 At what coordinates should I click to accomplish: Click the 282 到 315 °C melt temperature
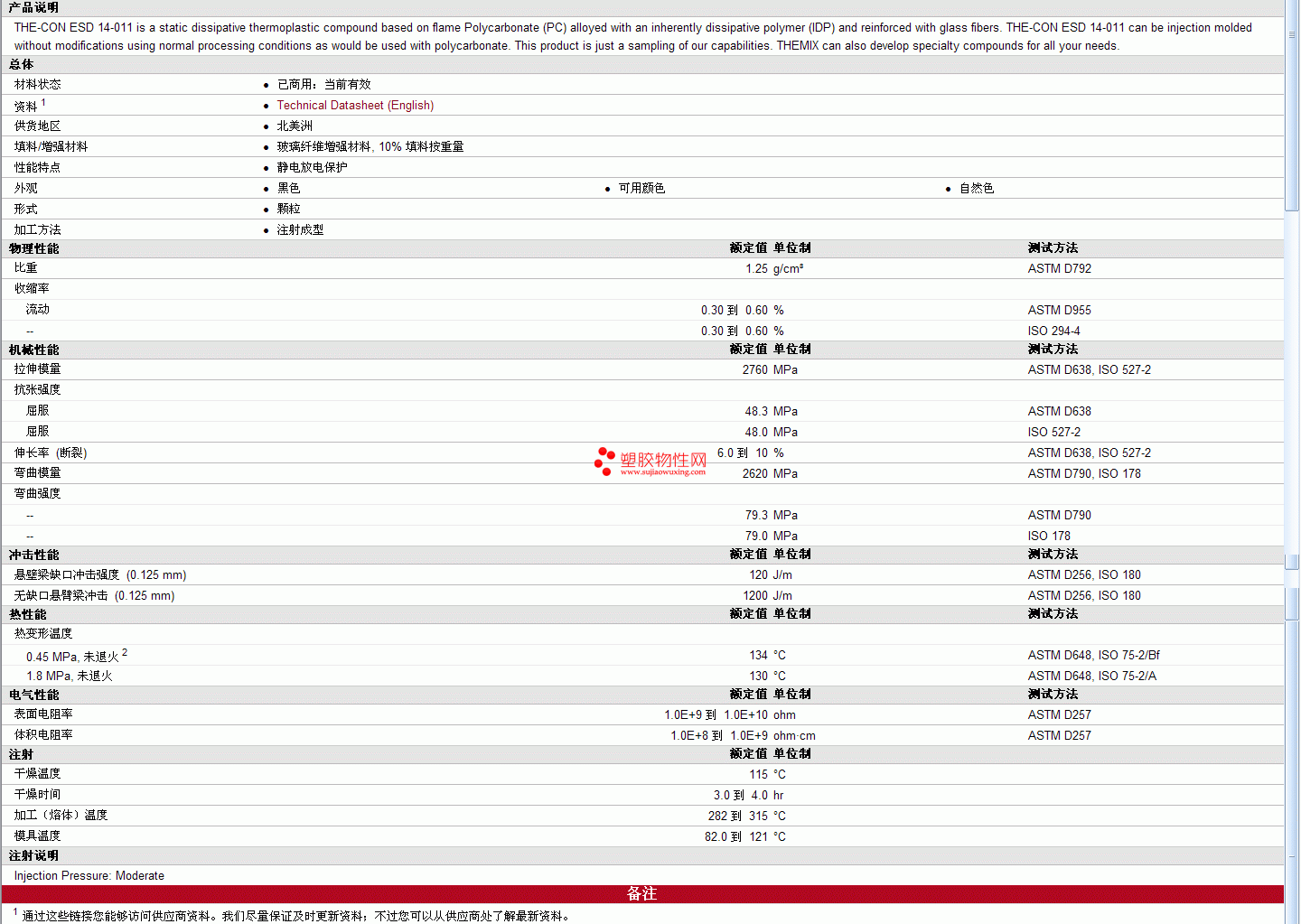(x=747, y=816)
